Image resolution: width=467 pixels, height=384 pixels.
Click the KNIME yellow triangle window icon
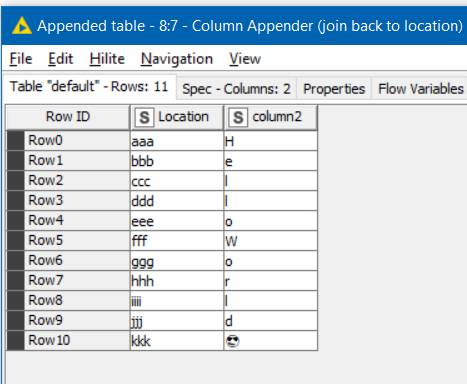pos(22,26)
